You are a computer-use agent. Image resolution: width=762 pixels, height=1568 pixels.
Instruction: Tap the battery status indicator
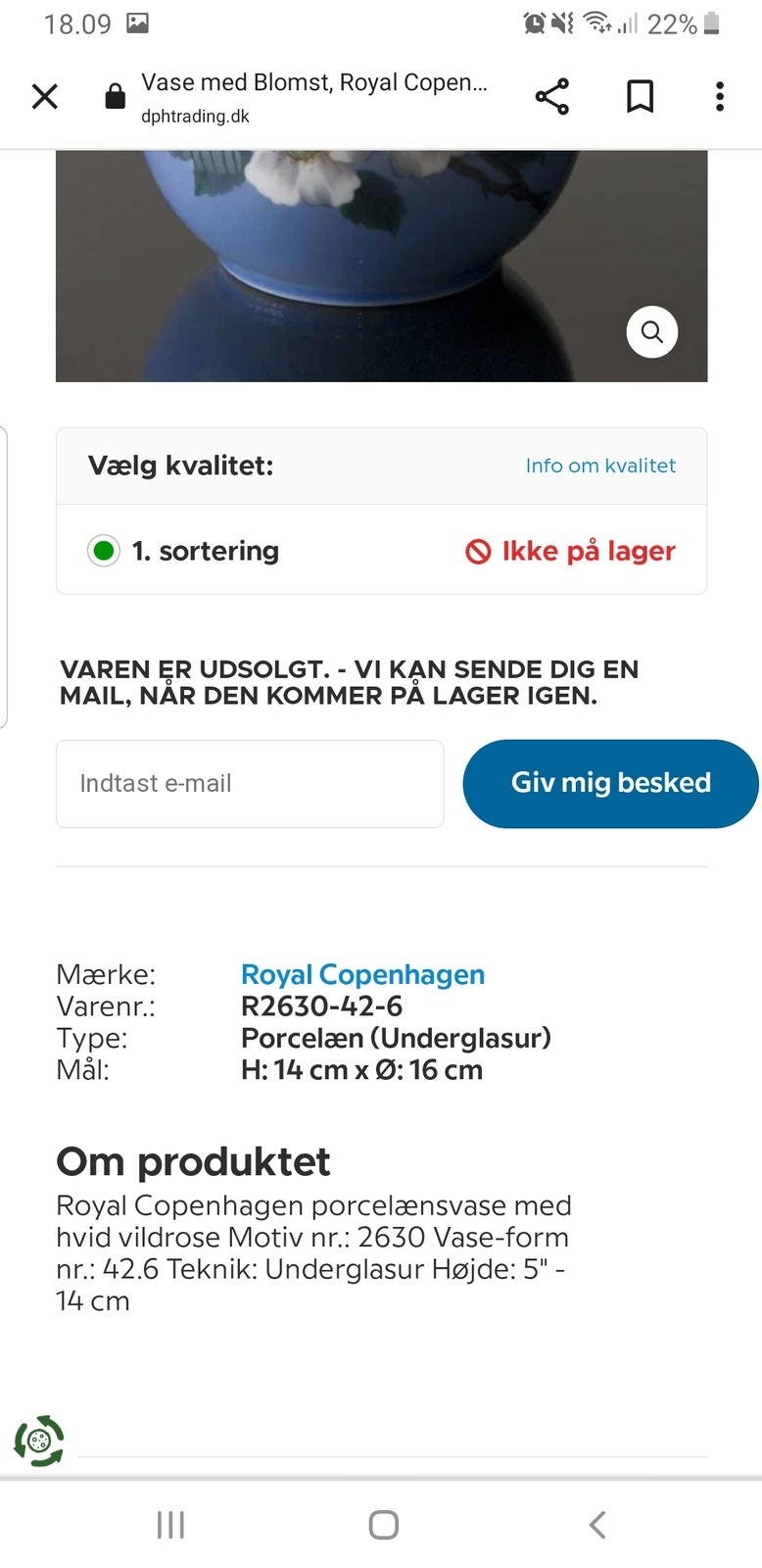click(711, 24)
